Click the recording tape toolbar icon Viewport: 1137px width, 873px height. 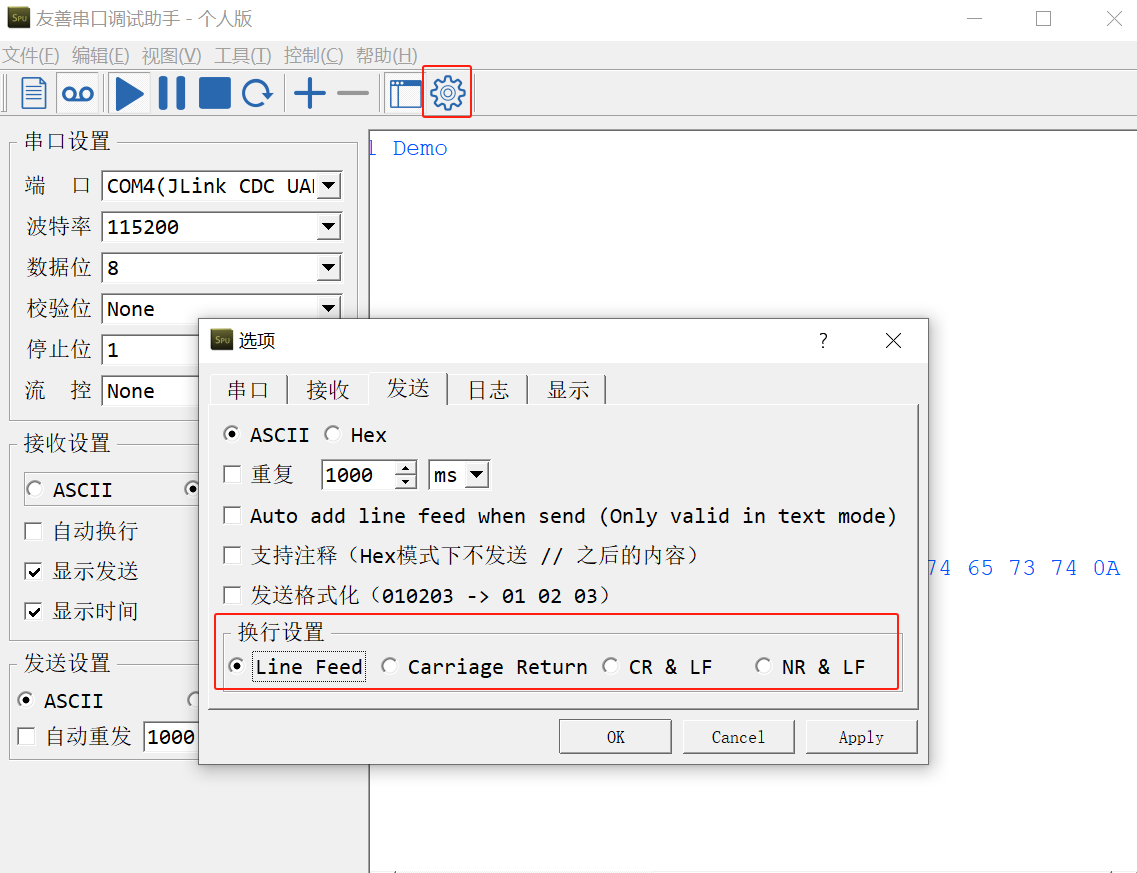[77, 93]
